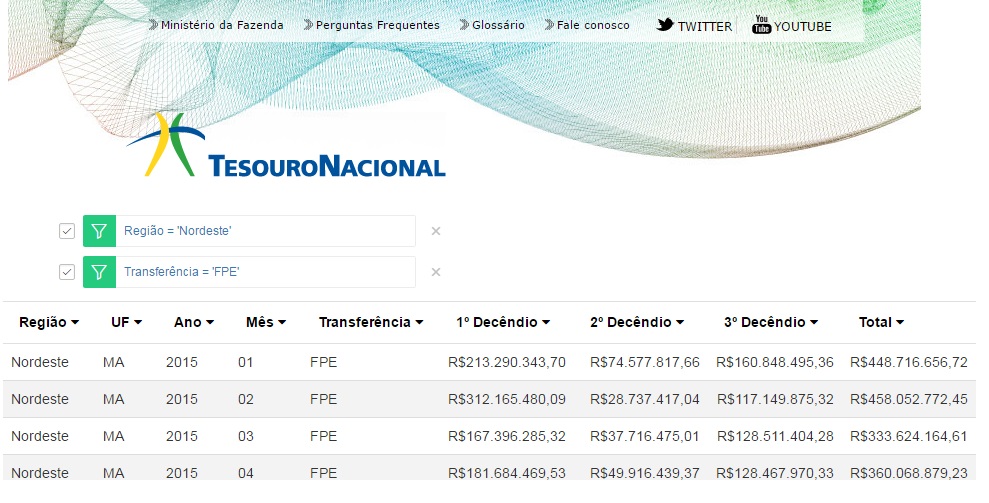
Task: Disable the Transferência filter checkbox
Action: point(67,272)
